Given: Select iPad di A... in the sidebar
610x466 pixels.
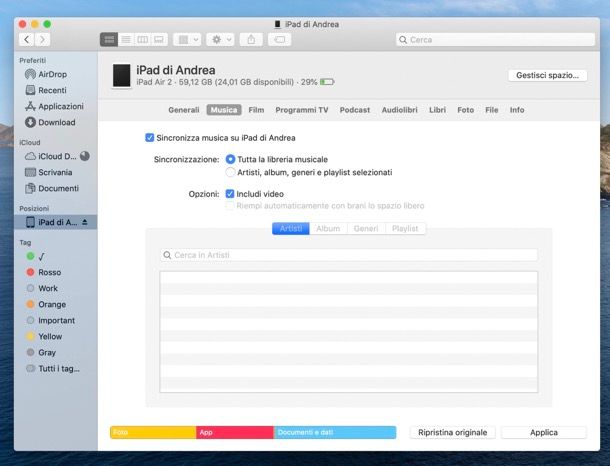Looking at the screenshot, I should click(x=56, y=222).
